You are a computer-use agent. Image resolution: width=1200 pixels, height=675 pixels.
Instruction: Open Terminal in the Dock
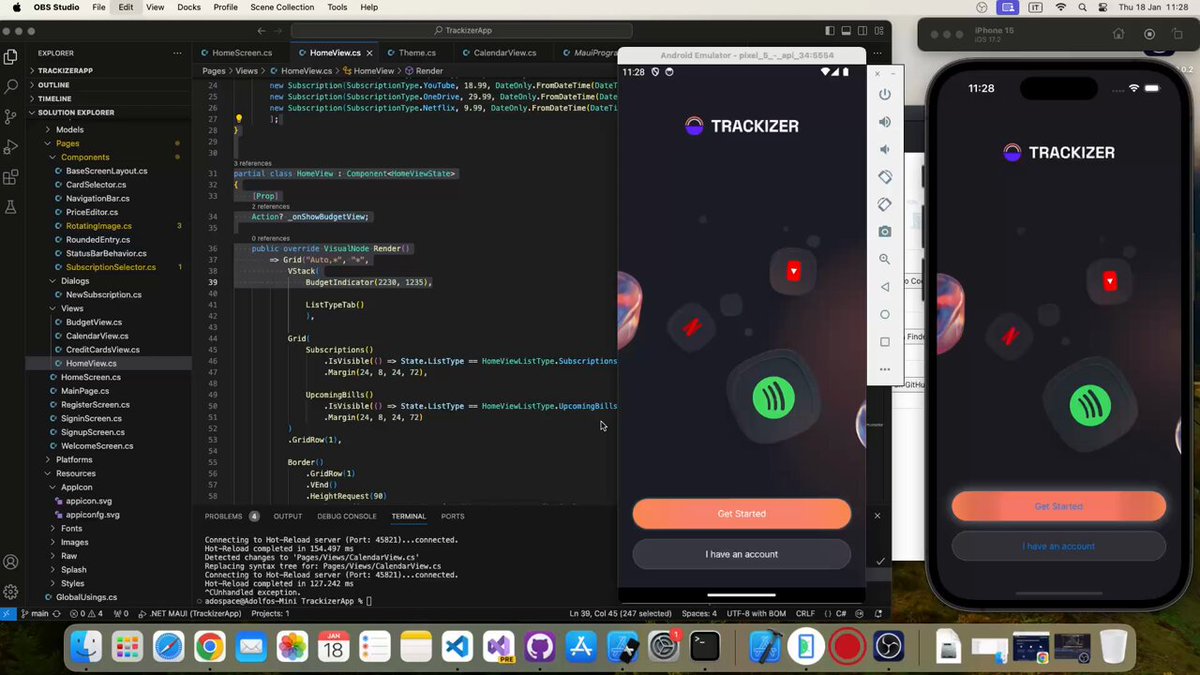tap(705, 647)
